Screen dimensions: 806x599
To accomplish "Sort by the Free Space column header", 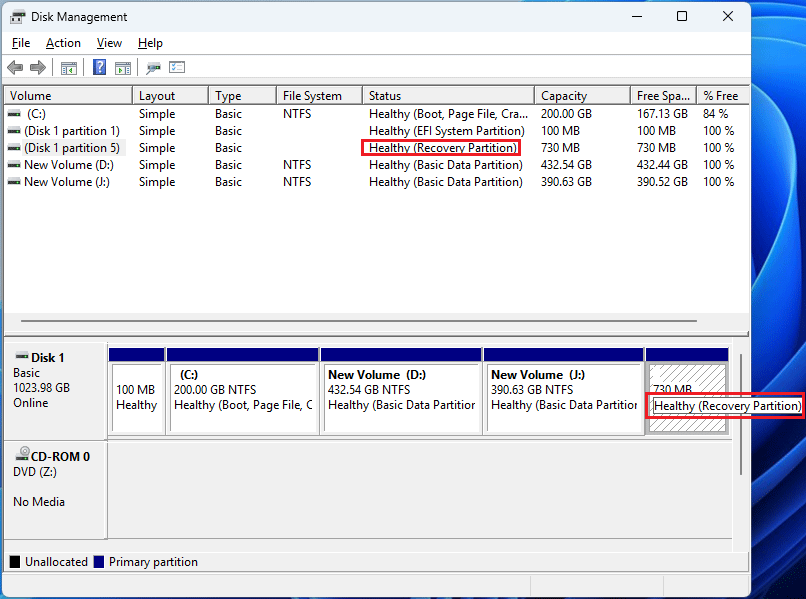I will coord(664,96).
